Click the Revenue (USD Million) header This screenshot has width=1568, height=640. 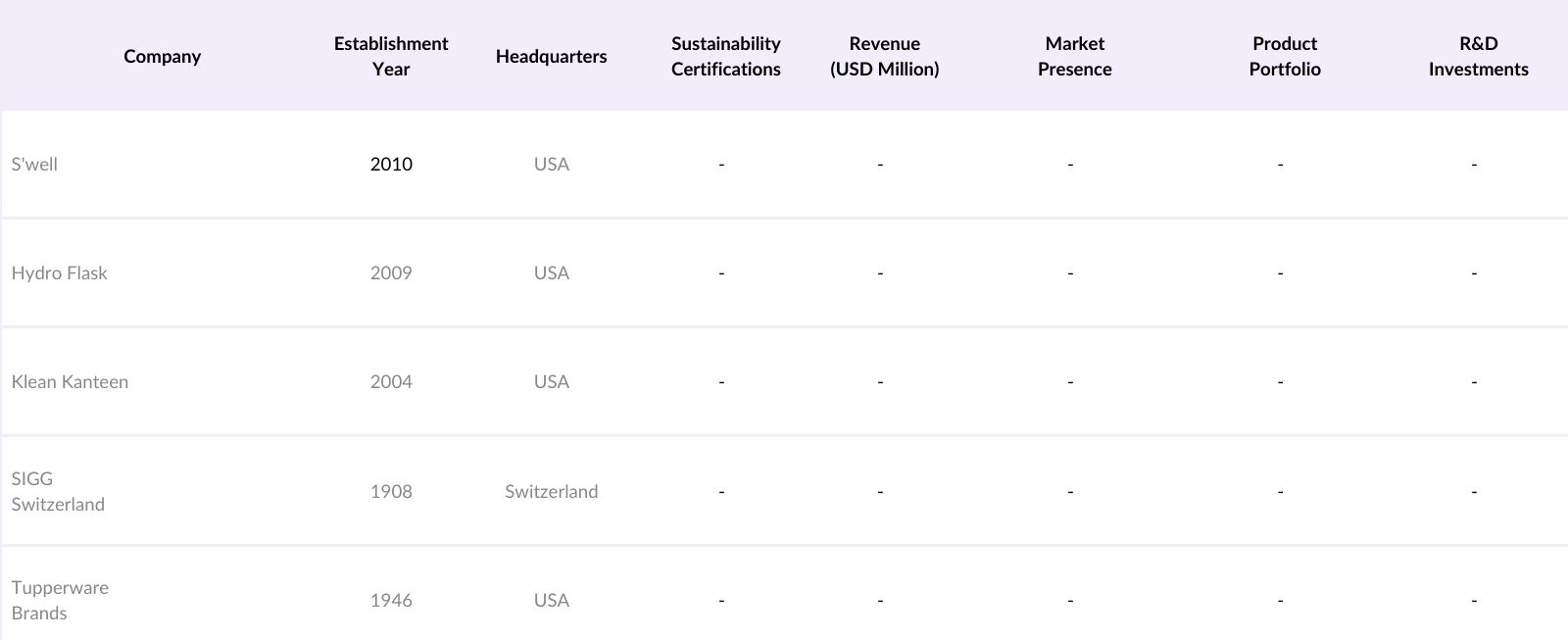pyautogui.click(x=884, y=56)
